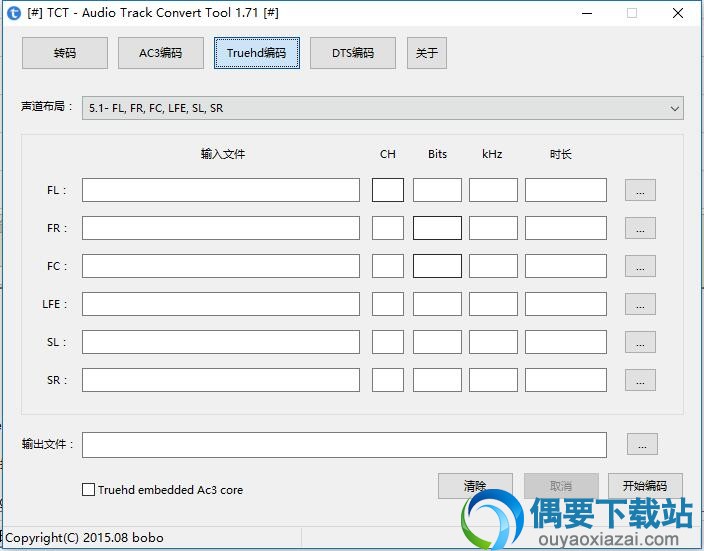Minimize the TCT window

pyautogui.click(x=587, y=13)
